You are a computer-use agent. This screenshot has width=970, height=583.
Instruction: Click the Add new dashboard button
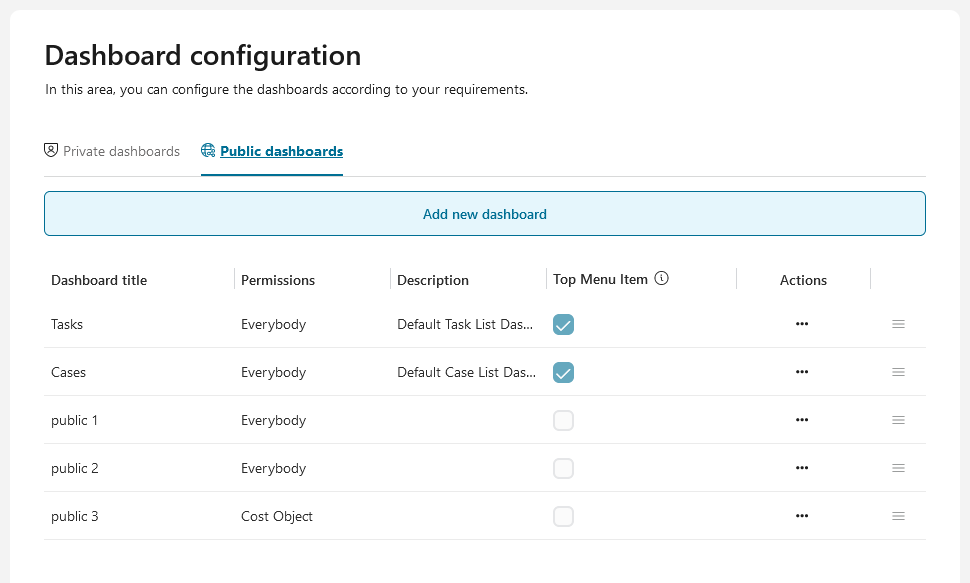(484, 214)
